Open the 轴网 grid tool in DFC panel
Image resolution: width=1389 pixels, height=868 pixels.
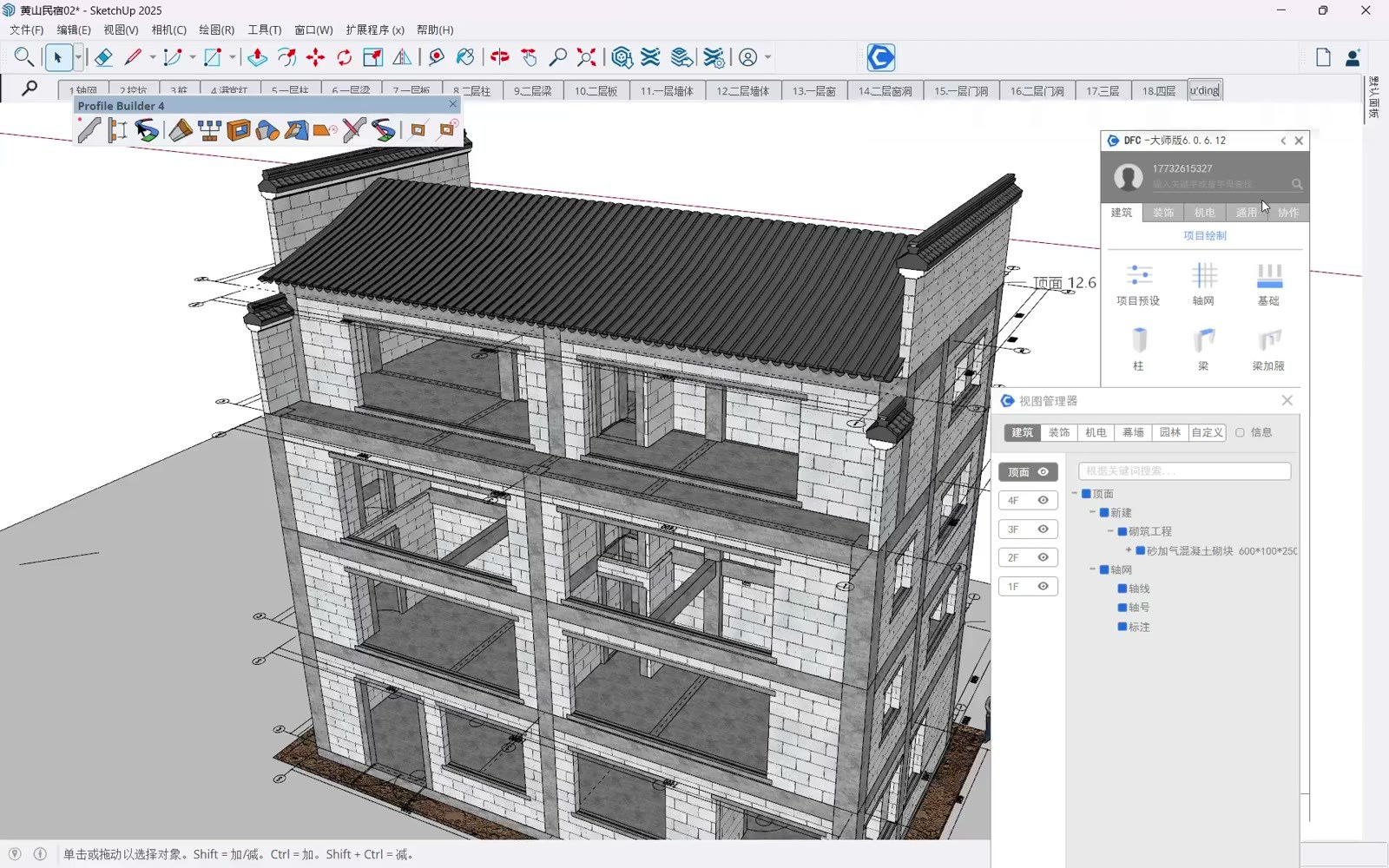[x=1203, y=284]
